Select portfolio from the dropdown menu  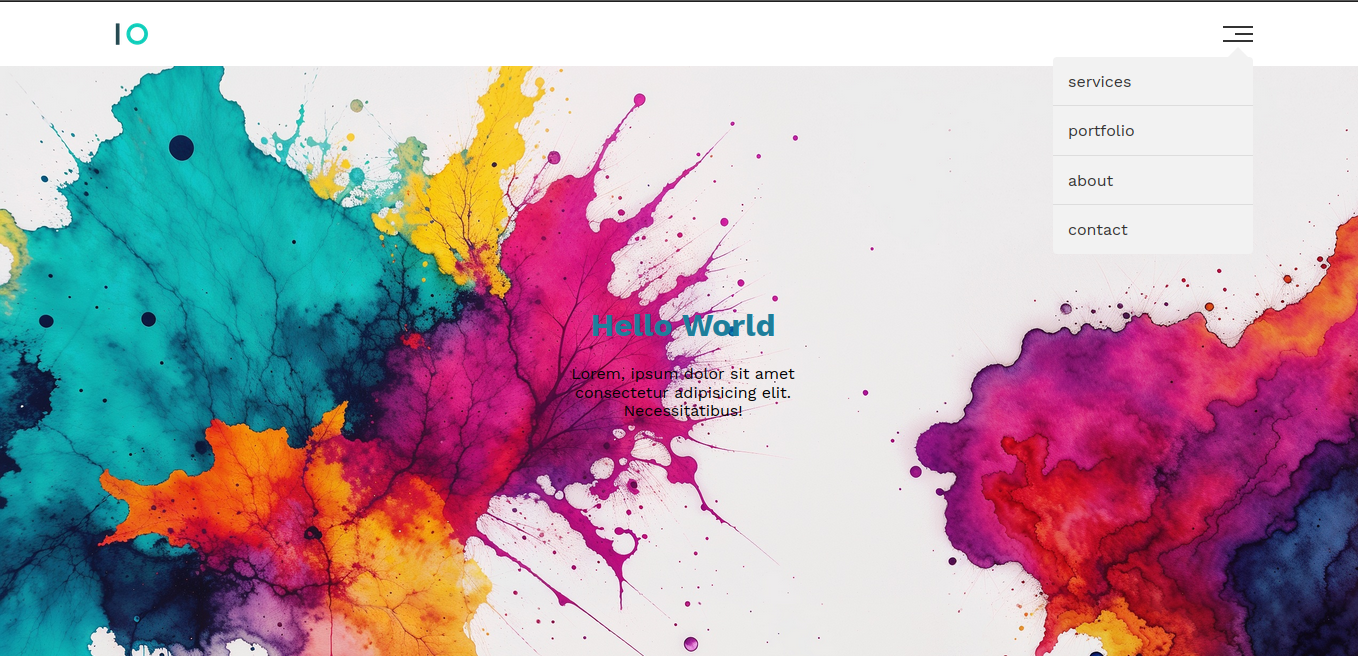1101,131
